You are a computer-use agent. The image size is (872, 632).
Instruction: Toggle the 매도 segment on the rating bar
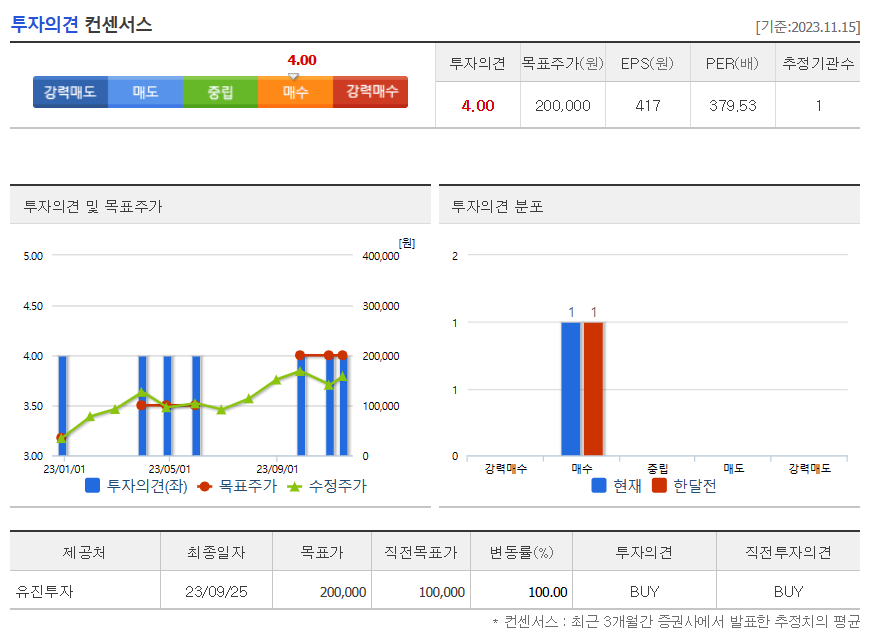tap(145, 92)
